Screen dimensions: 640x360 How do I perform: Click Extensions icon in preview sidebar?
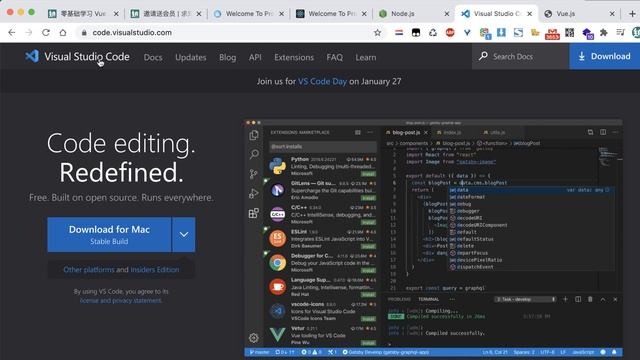coord(254,213)
